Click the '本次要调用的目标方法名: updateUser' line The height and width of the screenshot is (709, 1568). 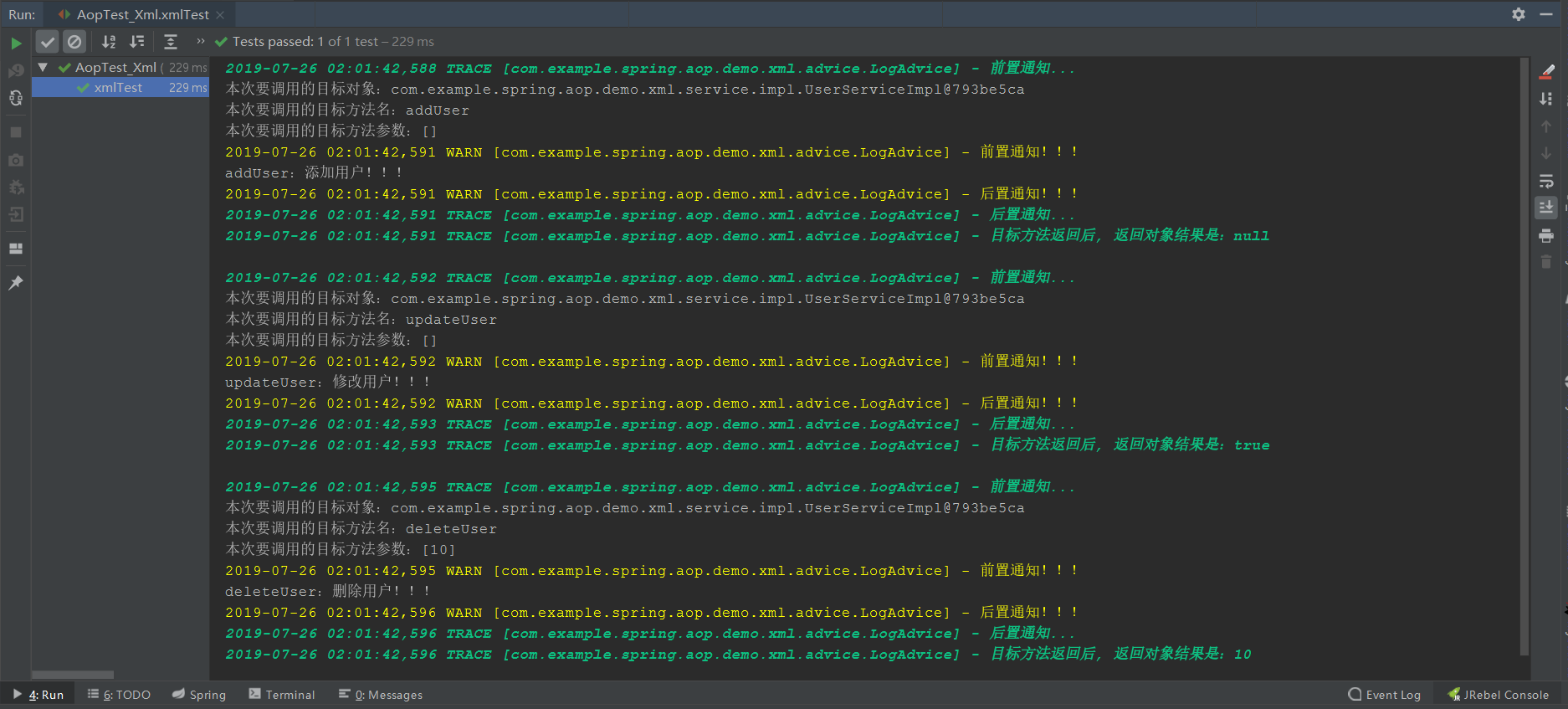point(361,319)
